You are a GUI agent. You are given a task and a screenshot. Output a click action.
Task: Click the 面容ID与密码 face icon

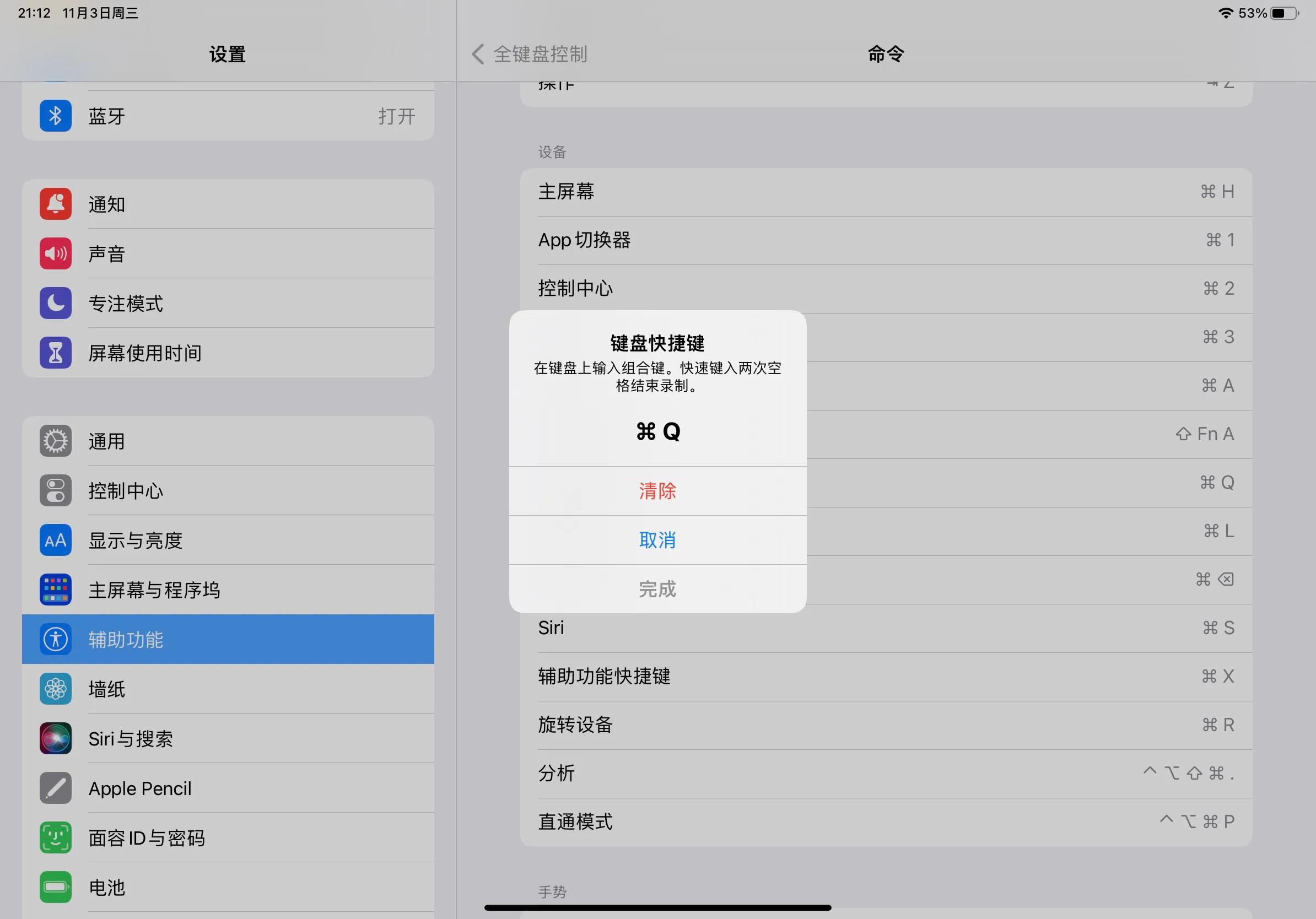tap(55, 837)
